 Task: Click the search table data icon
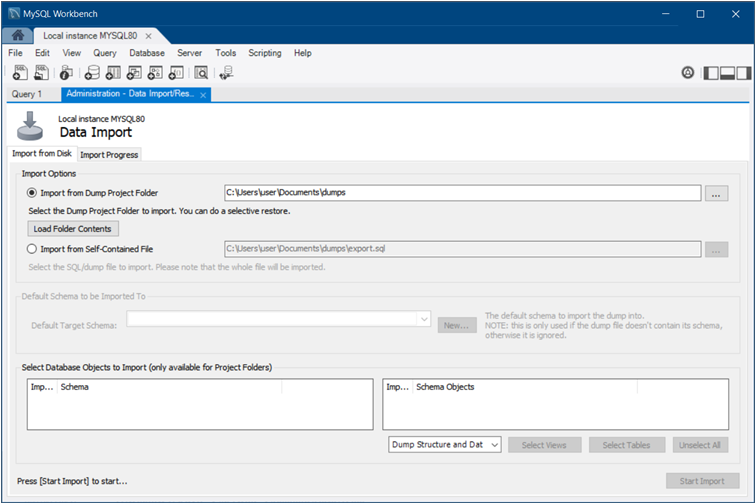point(201,72)
